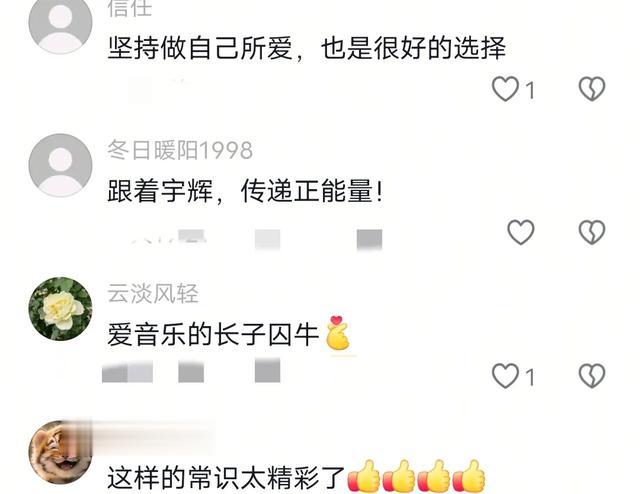640x494 pixels.
Task: Open username 云淡风轻
Action: (153, 293)
